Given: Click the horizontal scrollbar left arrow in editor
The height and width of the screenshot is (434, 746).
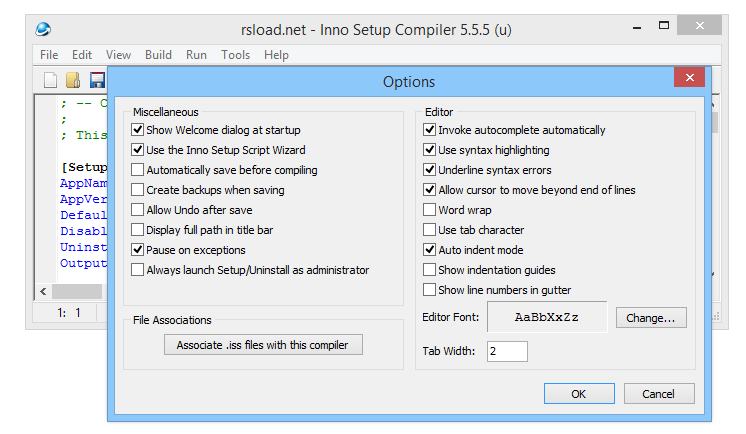Looking at the screenshot, I should click(43, 291).
